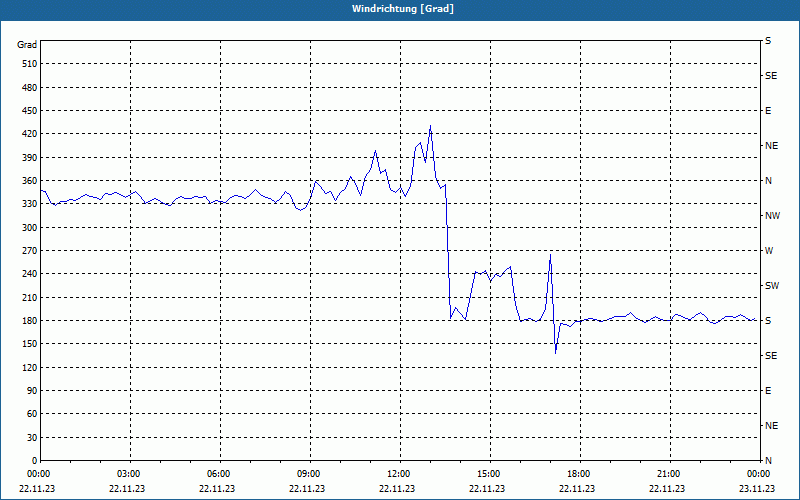Click the 21:00 time label
The height and width of the screenshot is (500, 800).
(x=668, y=474)
